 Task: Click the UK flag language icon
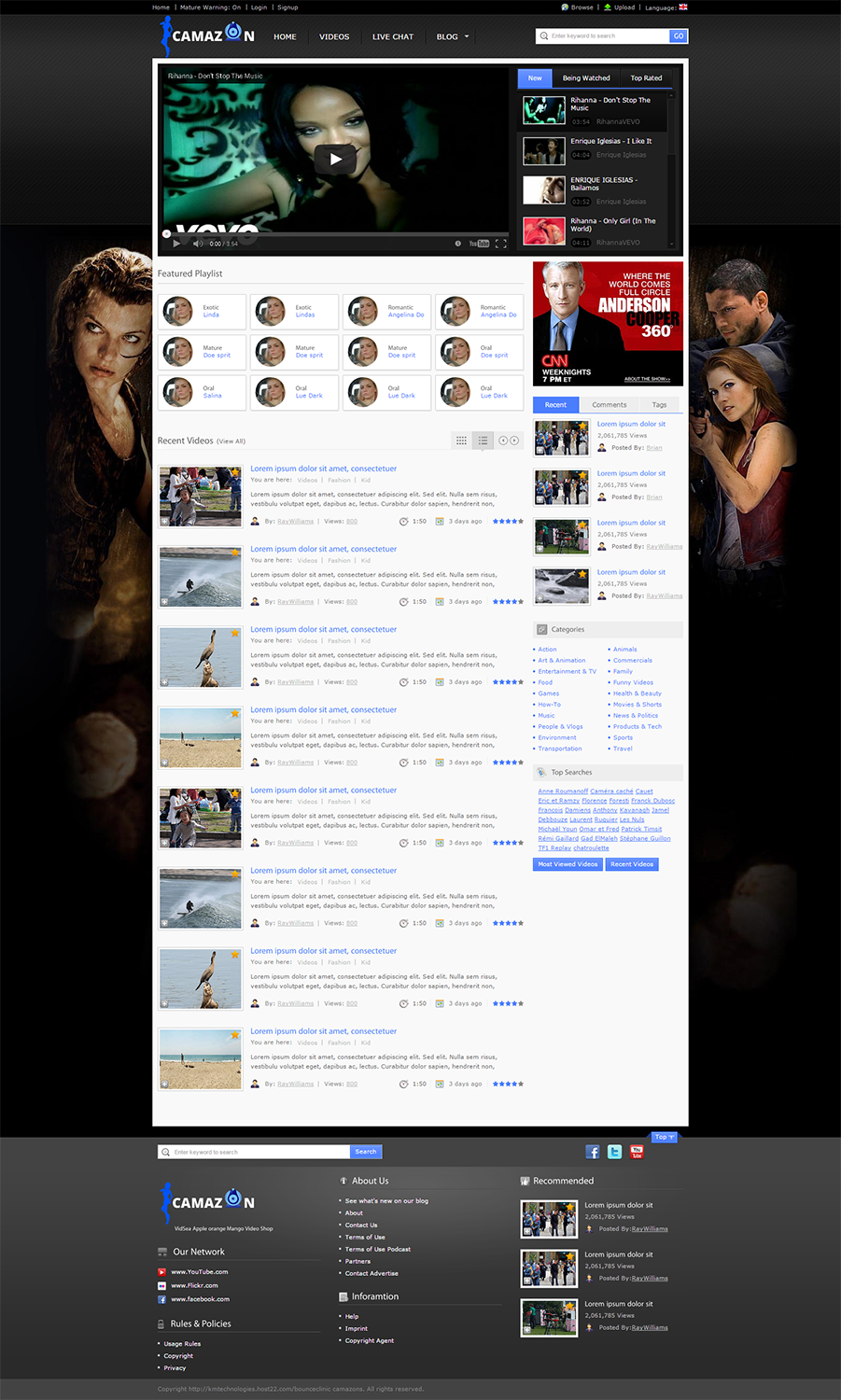click(x=683, y=7)
